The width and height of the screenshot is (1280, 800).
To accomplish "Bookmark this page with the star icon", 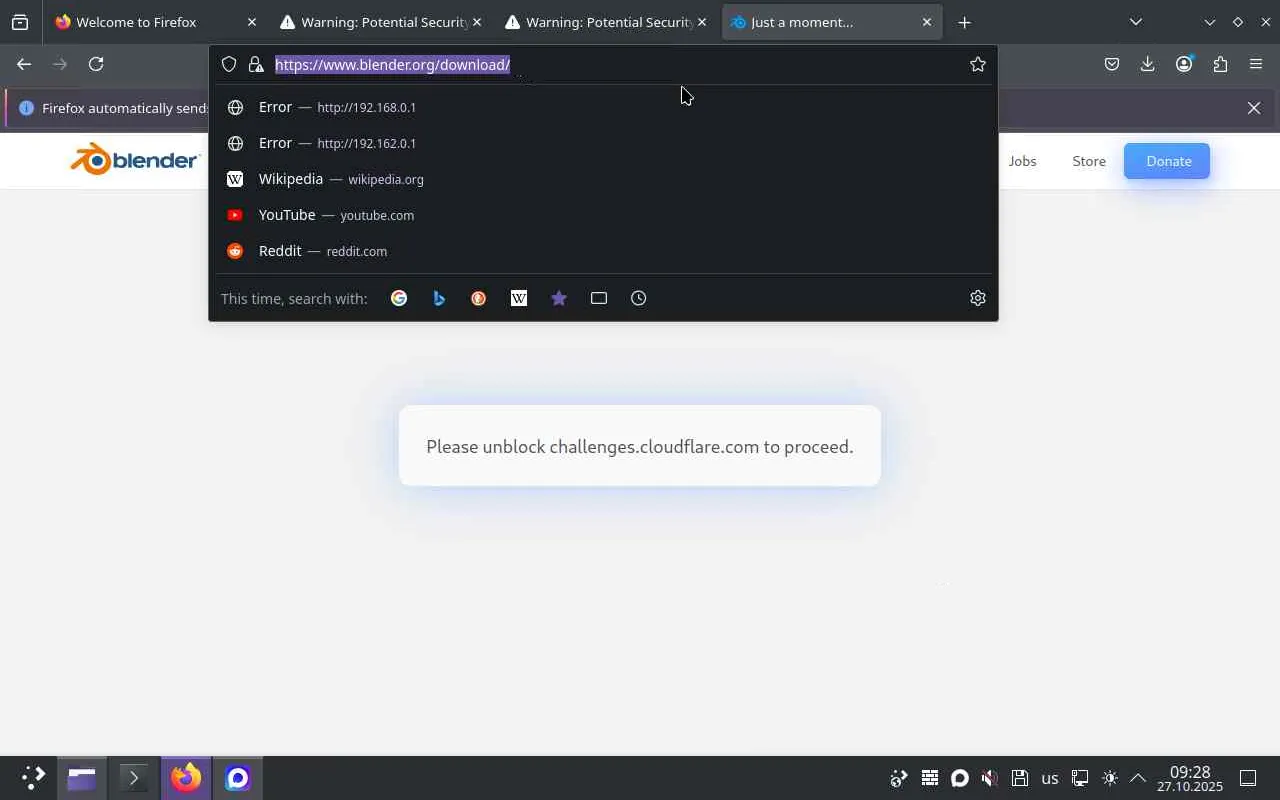I will pyautogui.click(x=978, y=64).
